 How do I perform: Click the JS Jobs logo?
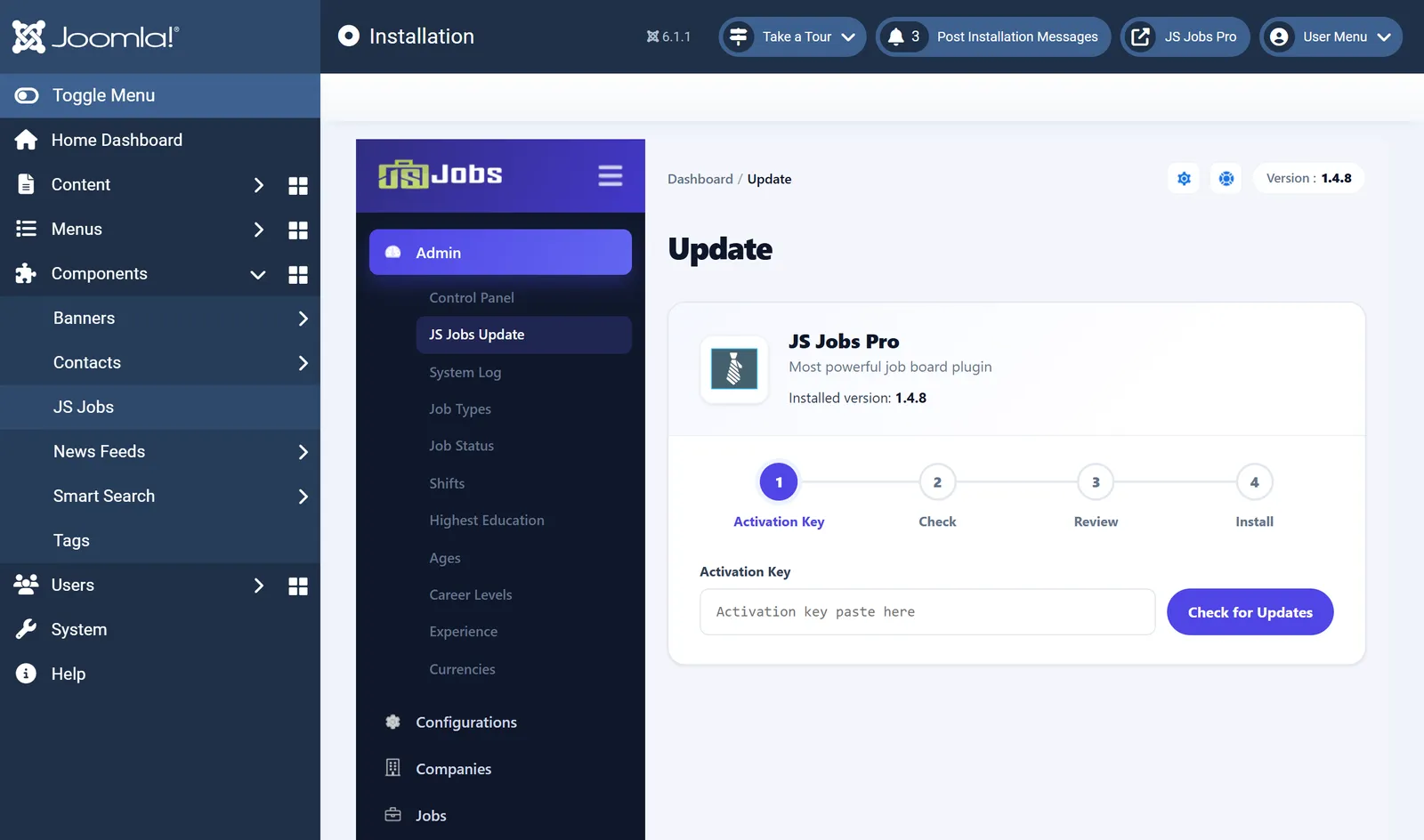[440, 174]
